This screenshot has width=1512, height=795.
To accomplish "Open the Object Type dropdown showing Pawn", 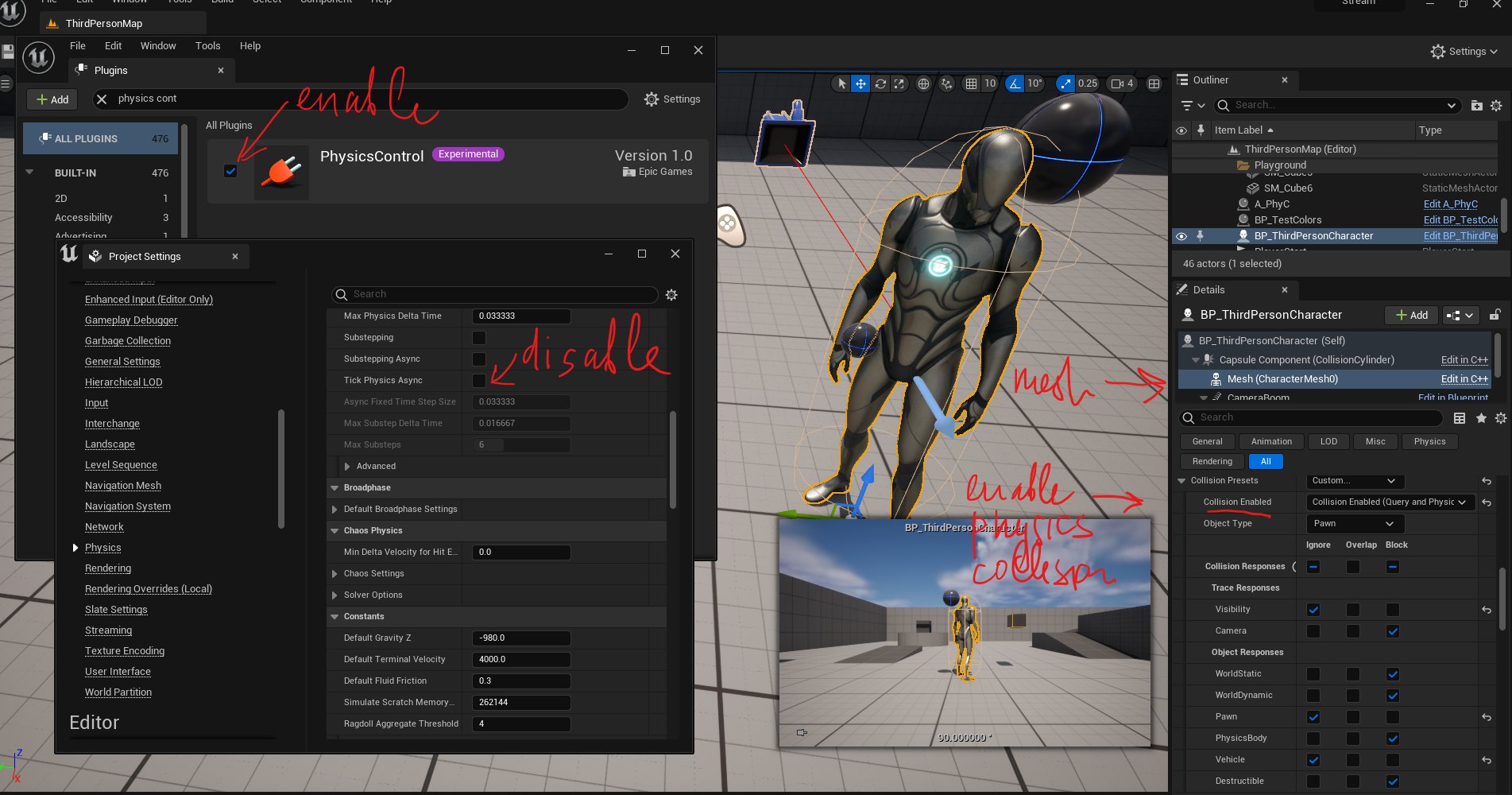I will coord(1354,523).
